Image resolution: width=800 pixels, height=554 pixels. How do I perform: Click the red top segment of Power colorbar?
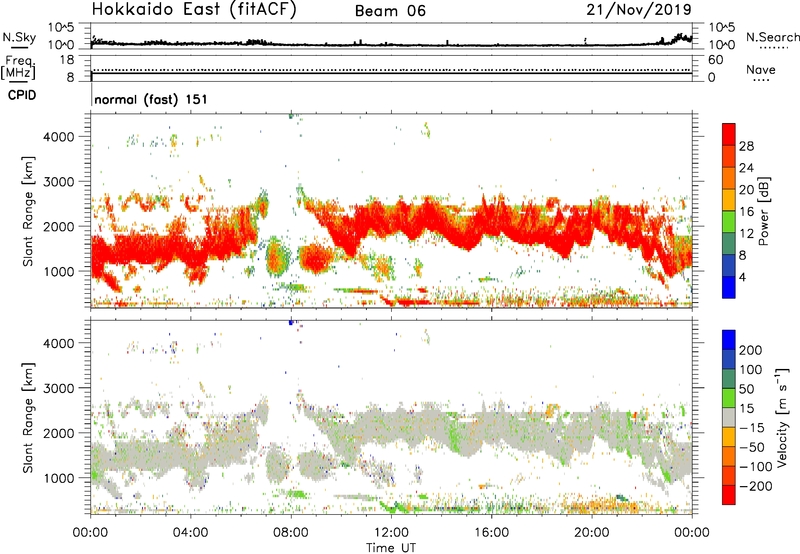click(x=729, y=134)
